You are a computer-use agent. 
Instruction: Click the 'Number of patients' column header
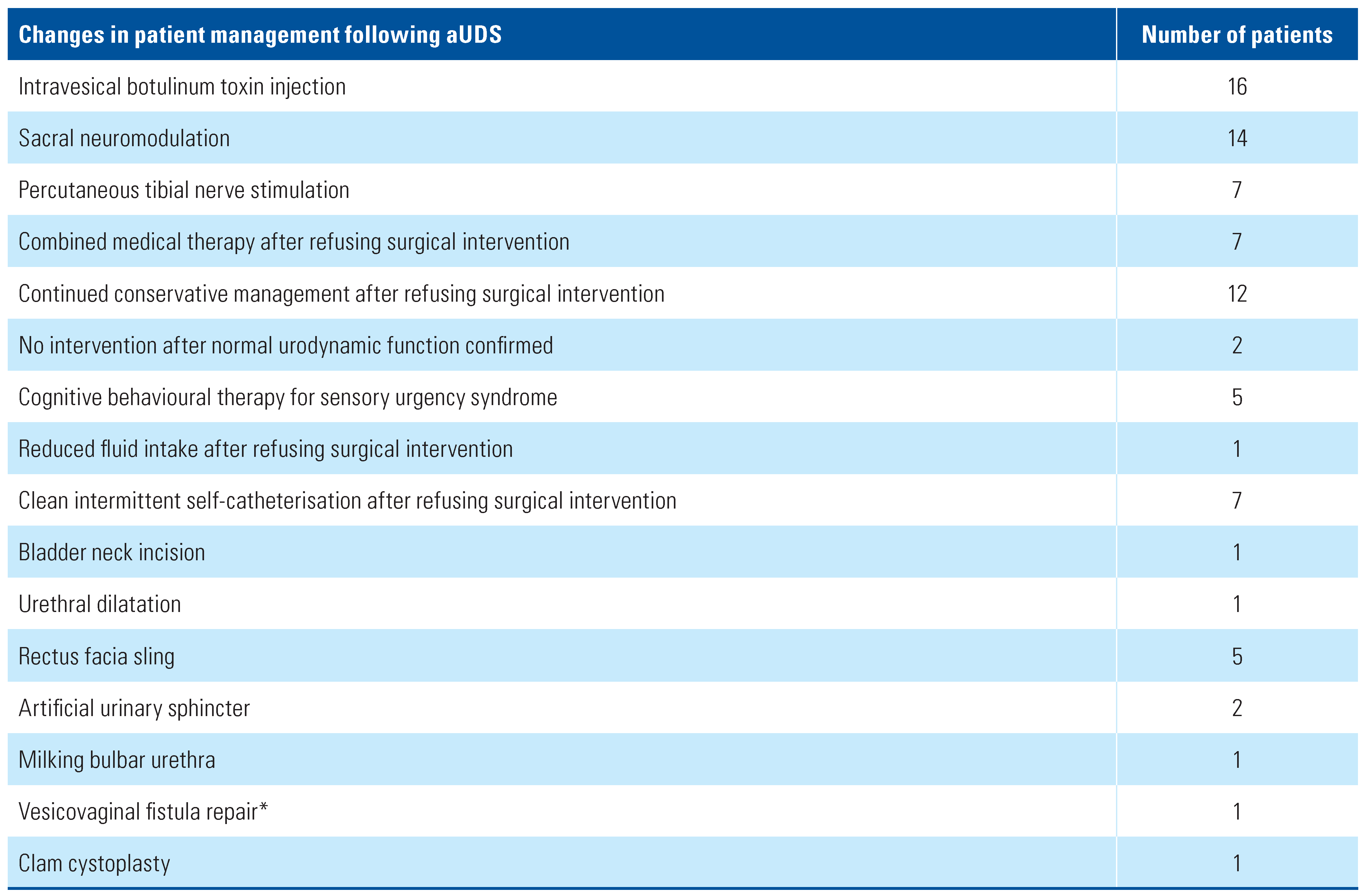tap(1237, 34)
